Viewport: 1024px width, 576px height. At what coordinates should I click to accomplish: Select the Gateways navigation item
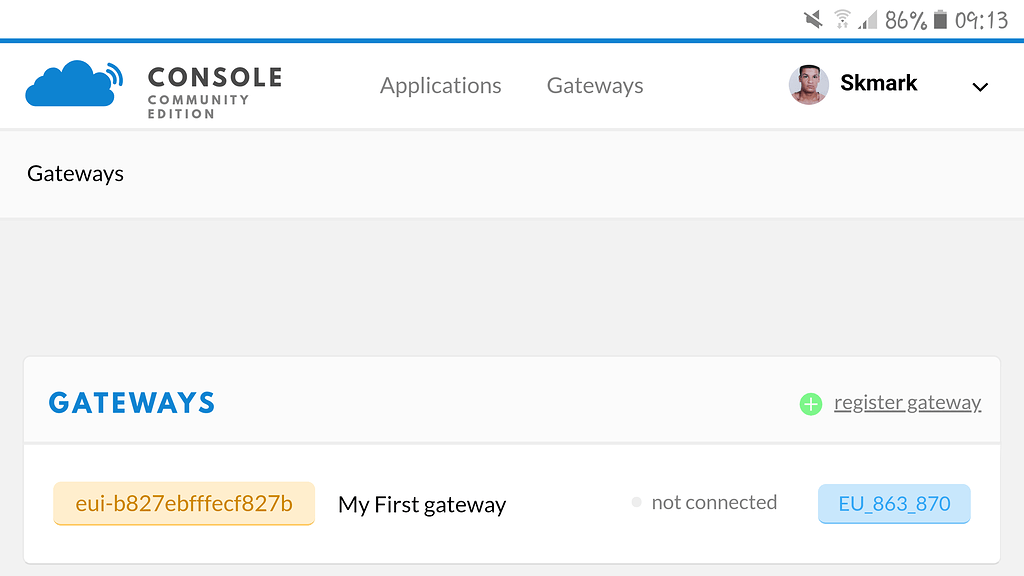(594, 85)
